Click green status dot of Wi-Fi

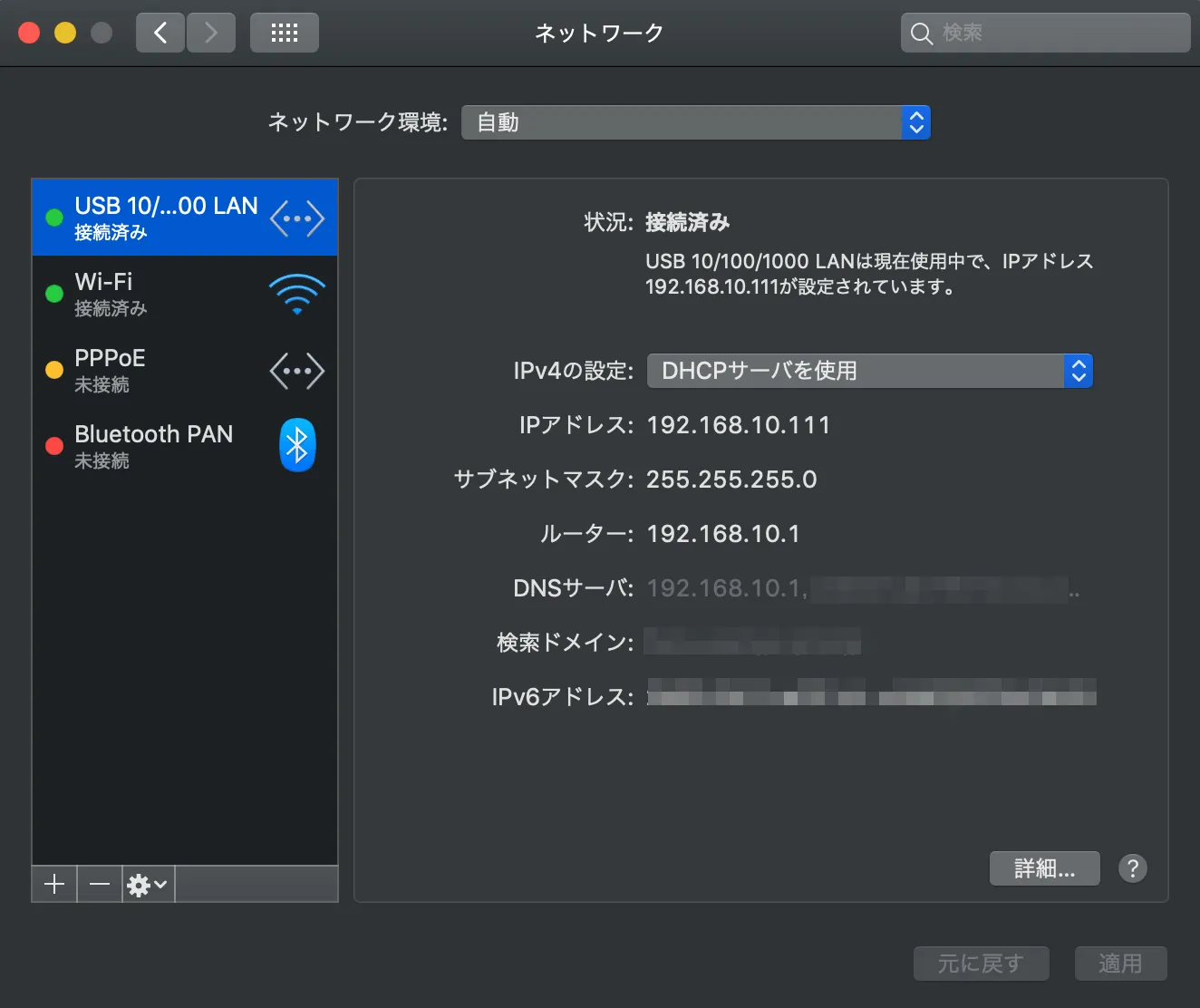click(54, 294)
